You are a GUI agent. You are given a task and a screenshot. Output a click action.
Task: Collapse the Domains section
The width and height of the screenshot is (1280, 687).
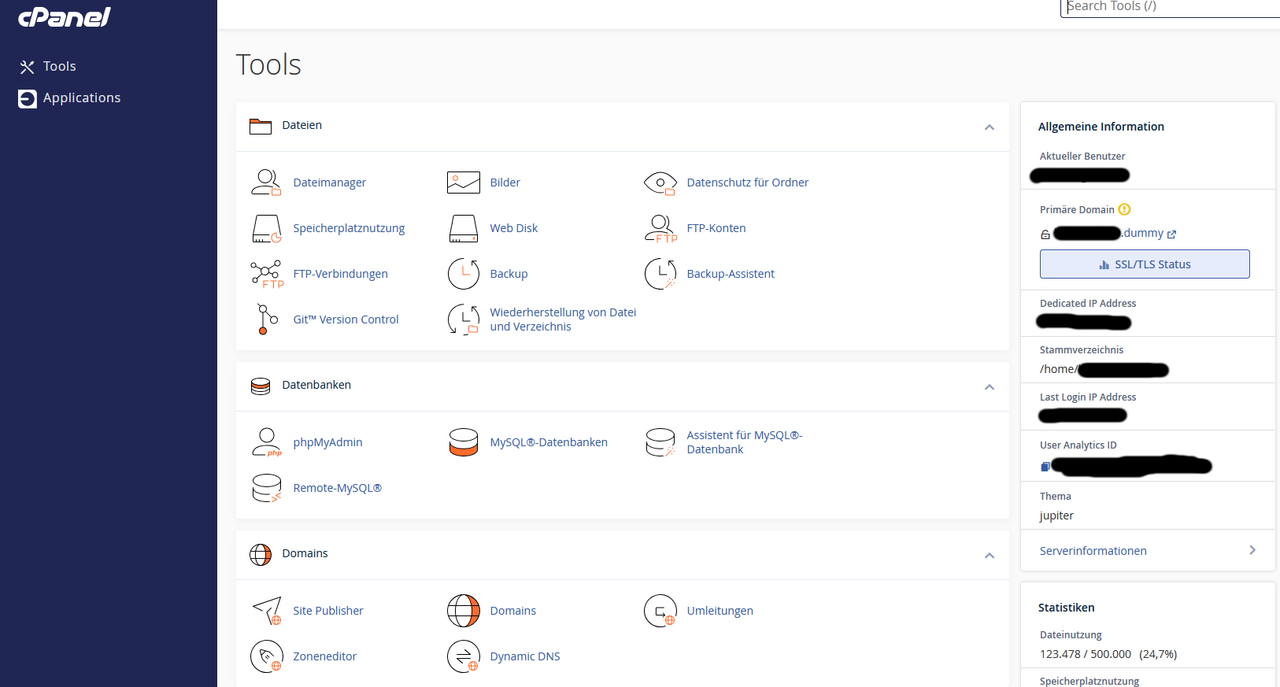coord(989,555)
